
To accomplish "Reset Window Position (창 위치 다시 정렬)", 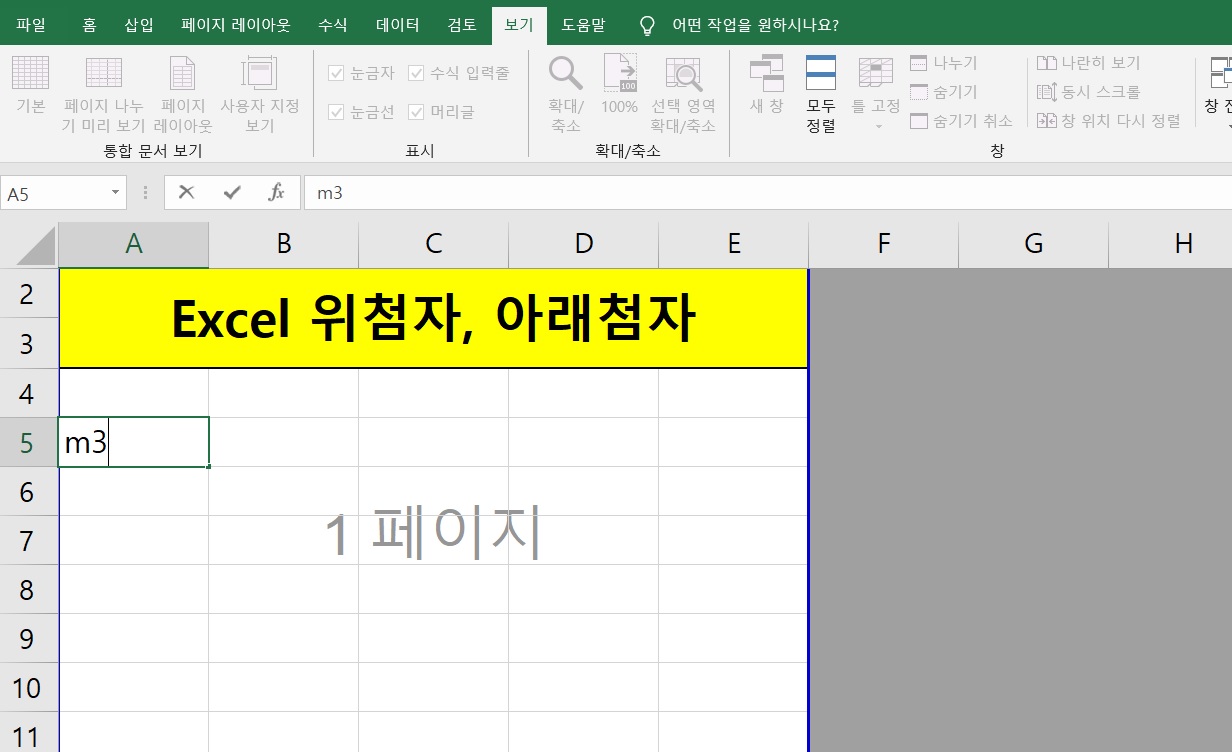I will [x=1108, y=120].
